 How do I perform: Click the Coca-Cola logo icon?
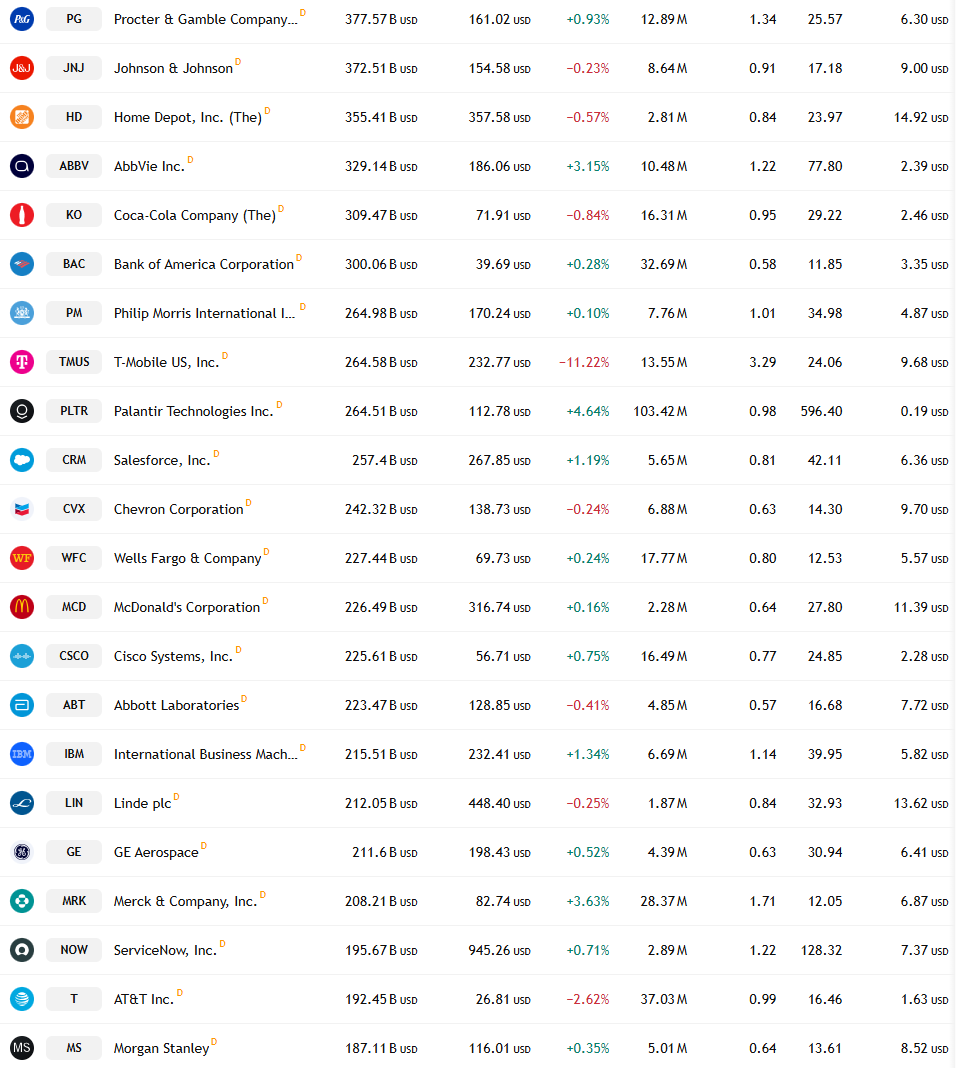[22, 215]
